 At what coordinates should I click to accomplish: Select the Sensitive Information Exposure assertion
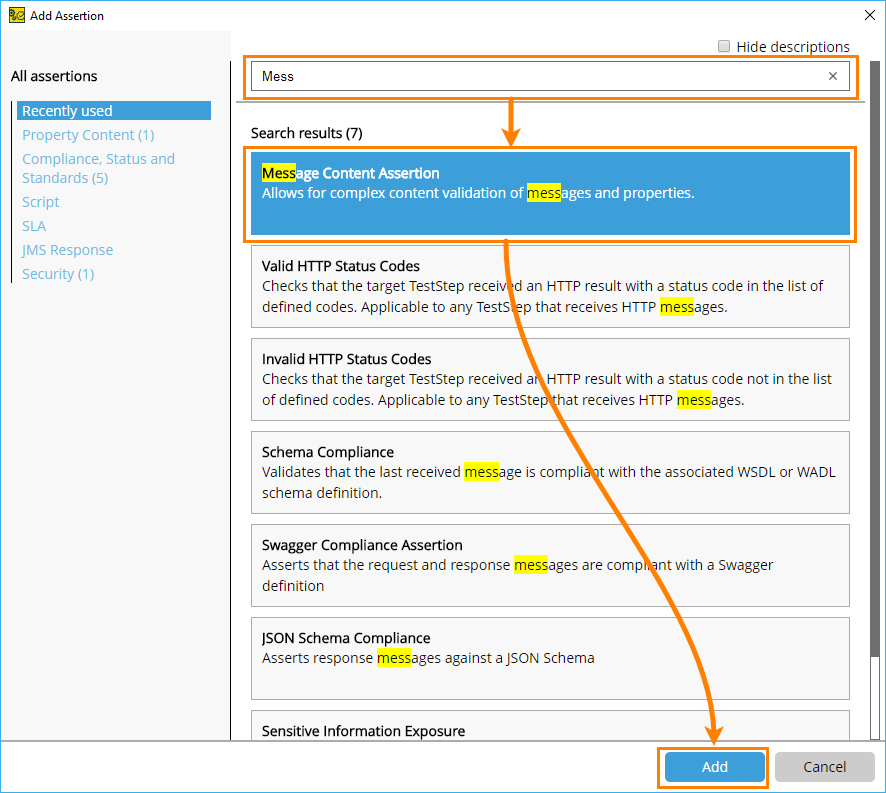[550, 731]
